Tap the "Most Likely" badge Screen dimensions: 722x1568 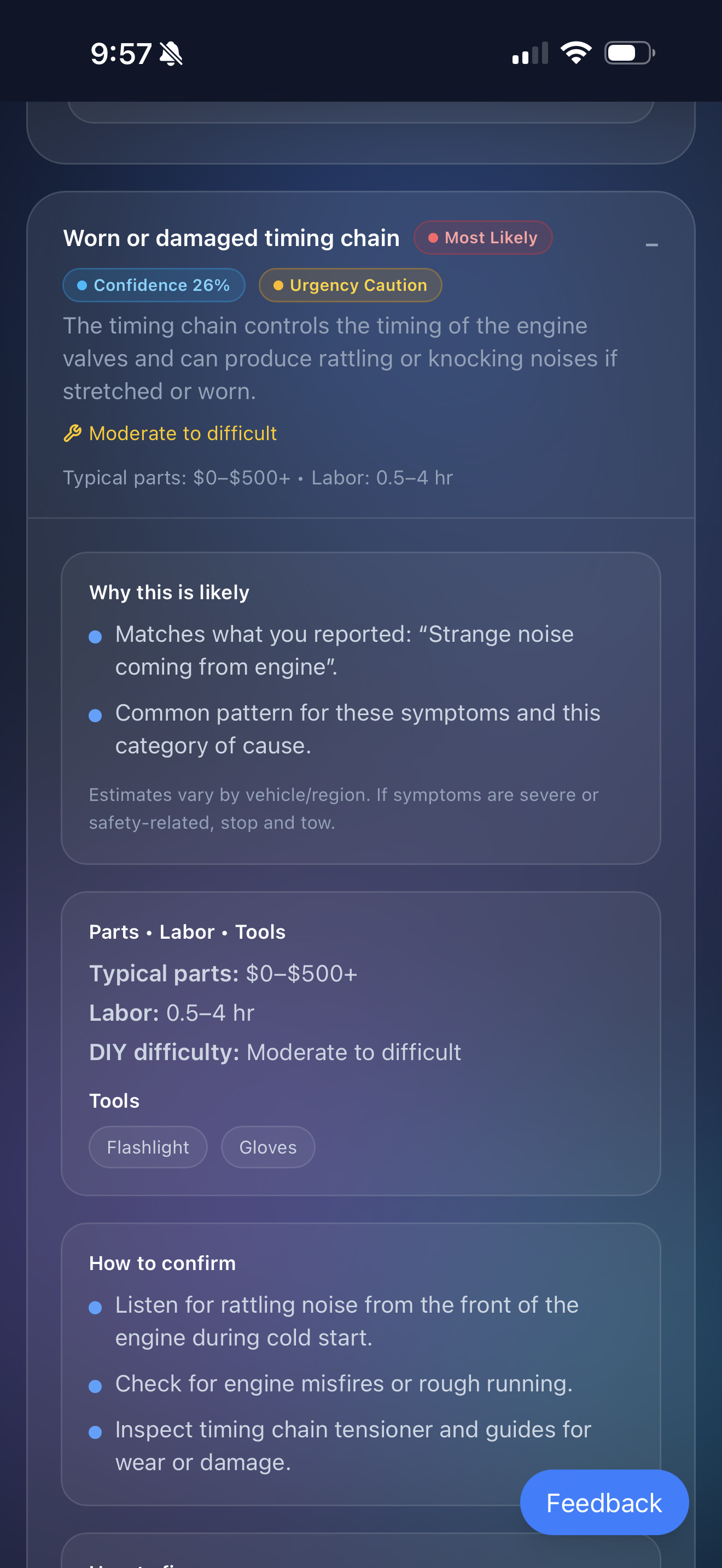coord(483,237)
